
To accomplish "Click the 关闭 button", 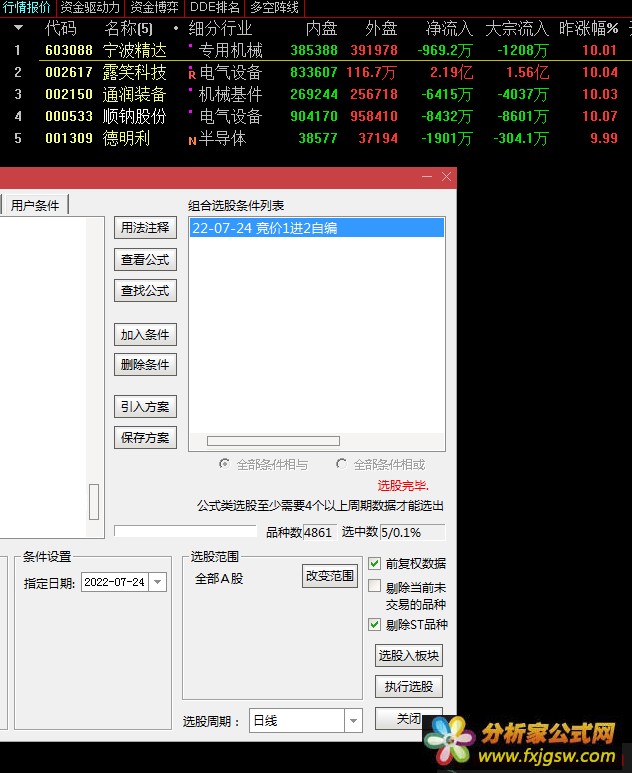I will tap(409, 718).
